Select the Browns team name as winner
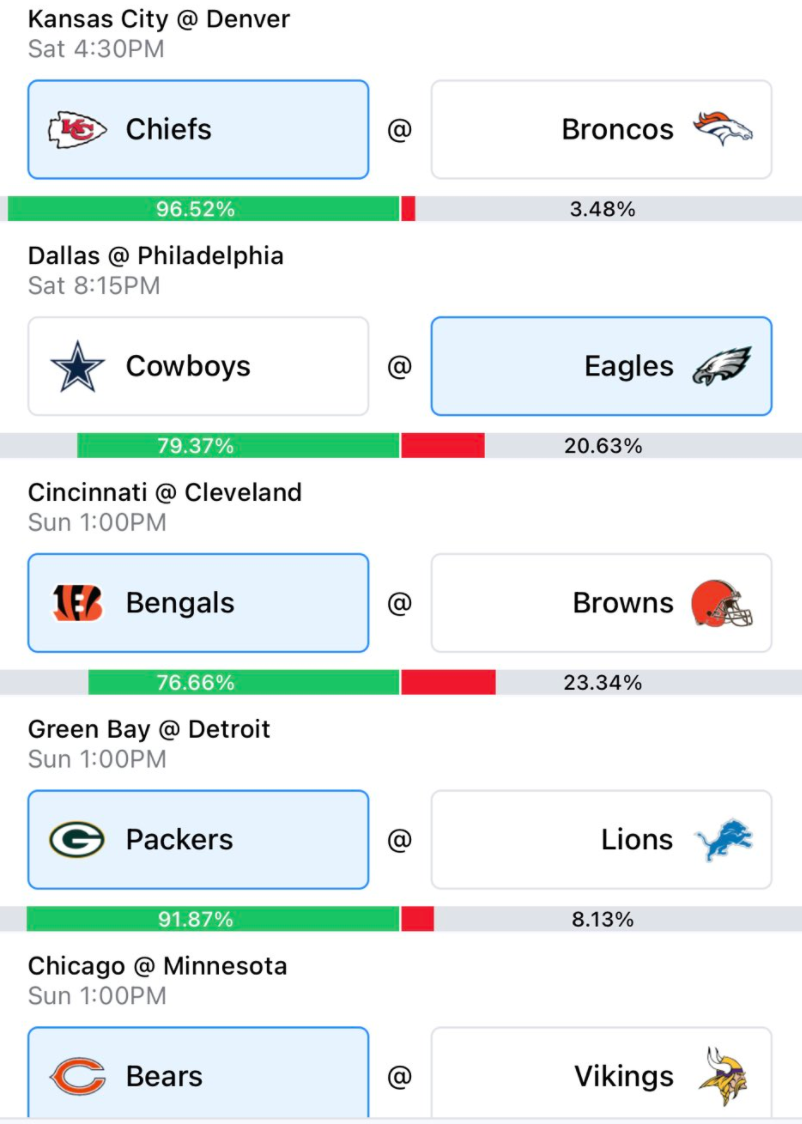 623,603
